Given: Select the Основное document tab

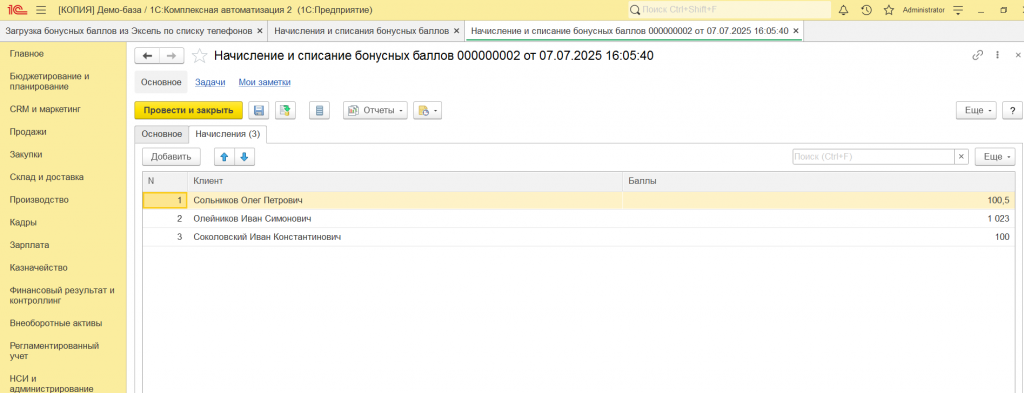Looking at the screenshot, I should (161, 134).
